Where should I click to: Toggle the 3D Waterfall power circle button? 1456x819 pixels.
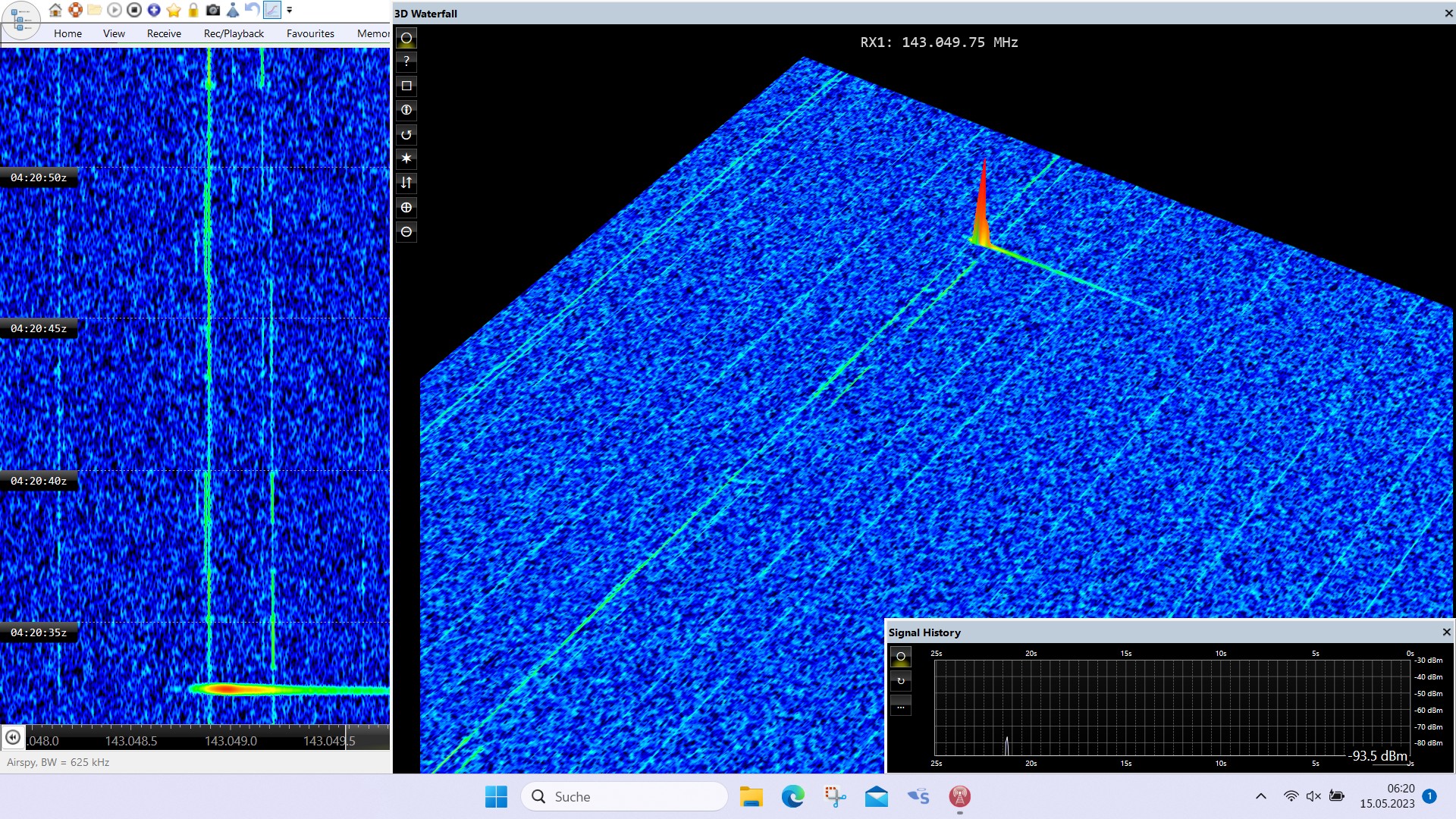pos(406,38)
